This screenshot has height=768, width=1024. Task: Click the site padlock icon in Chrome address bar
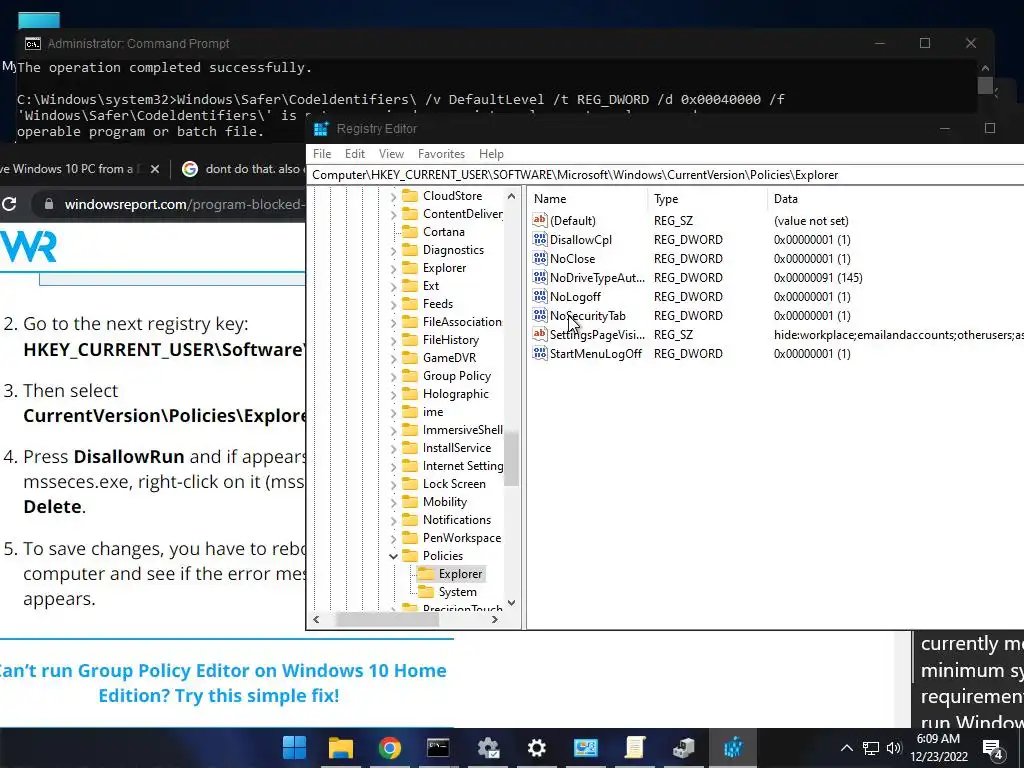tap(48, 204)
